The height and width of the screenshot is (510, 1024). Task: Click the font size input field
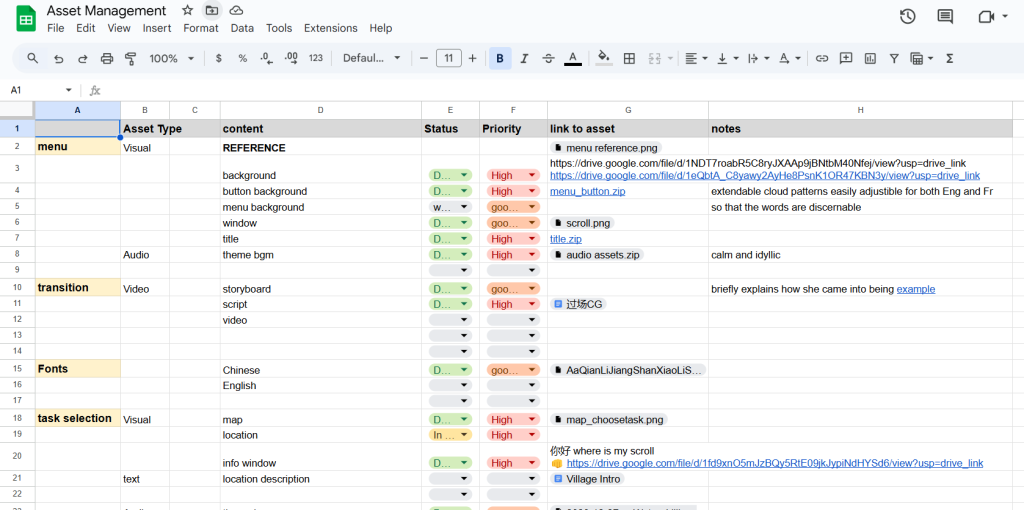pos(449,59)
